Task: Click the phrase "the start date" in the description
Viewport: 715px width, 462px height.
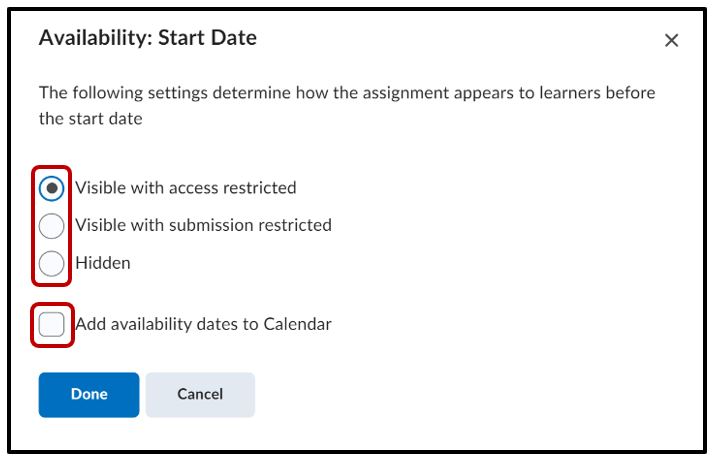Action: click(x=90, y=118)
